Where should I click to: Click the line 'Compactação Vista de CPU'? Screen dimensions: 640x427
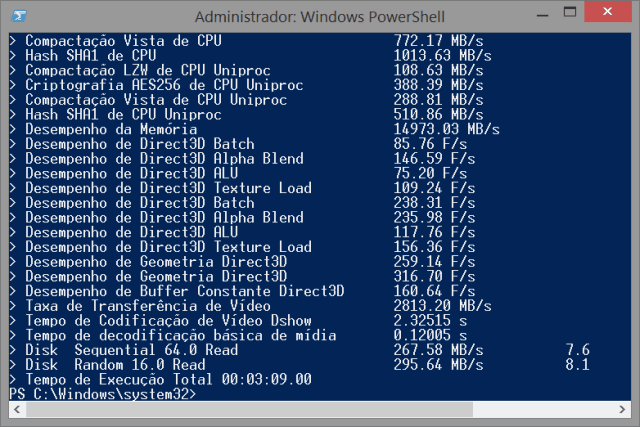pos(124,41)
